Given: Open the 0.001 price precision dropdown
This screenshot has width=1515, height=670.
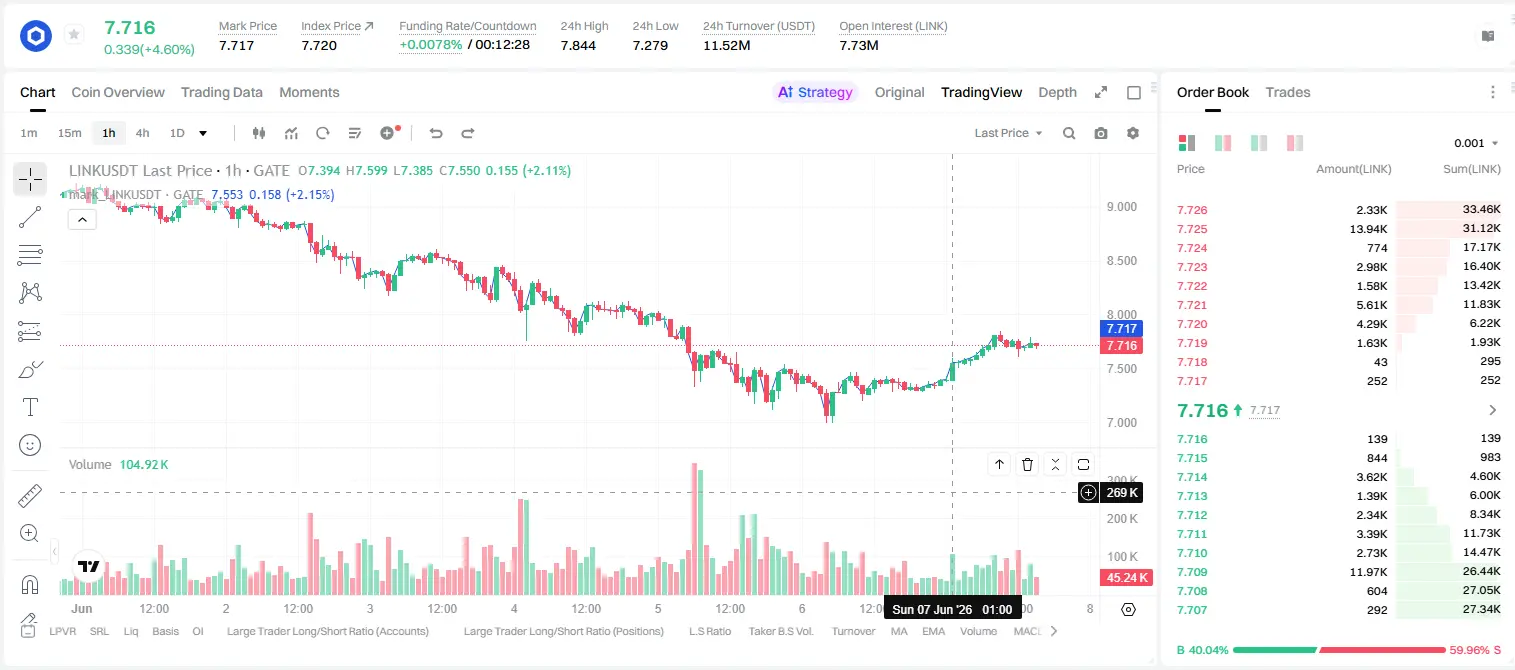Looking at the screenshot, I should 1476,143.
